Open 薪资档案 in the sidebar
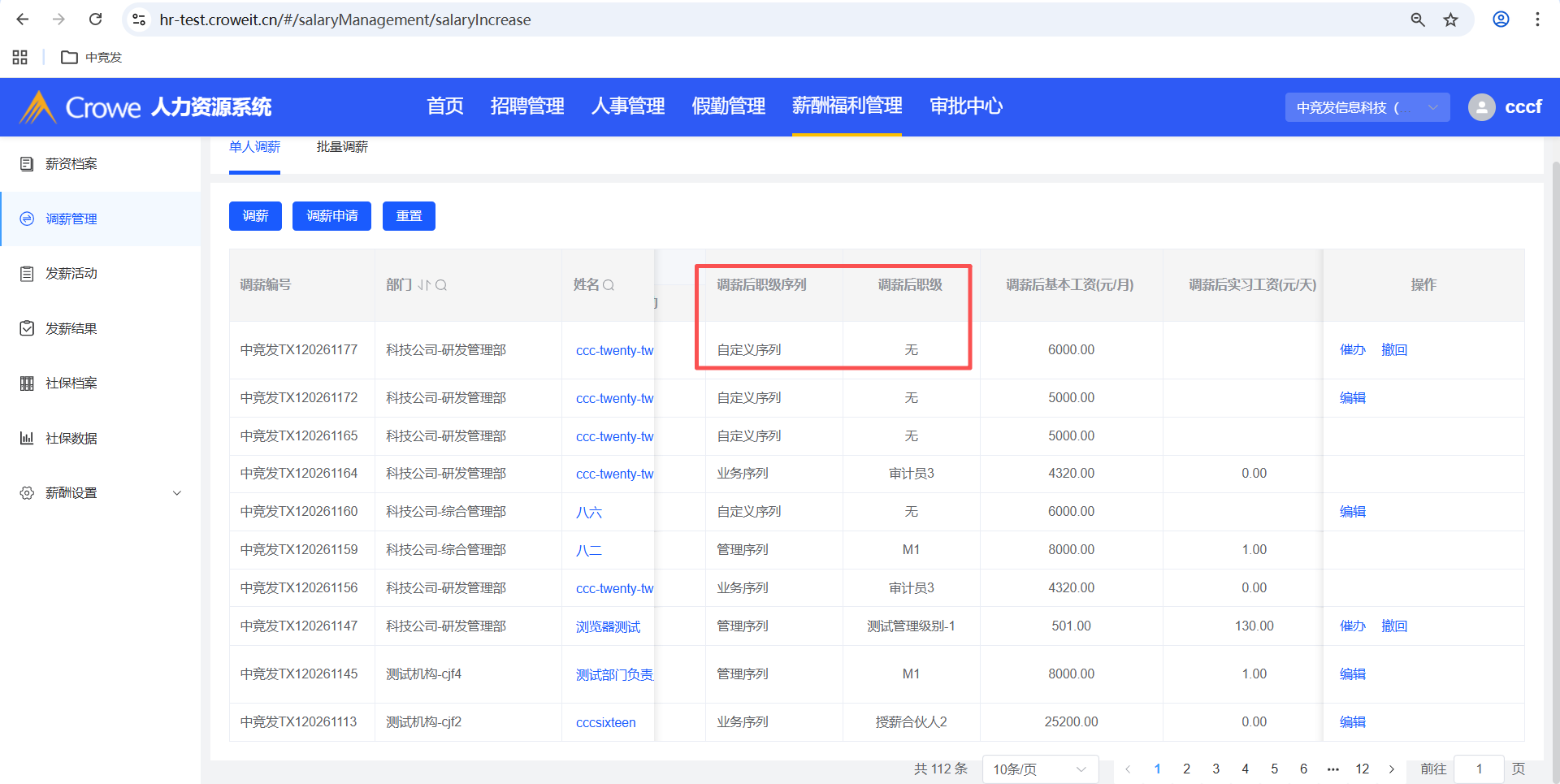The height and width of the screenshot is (784, 1560). [71, 164]
